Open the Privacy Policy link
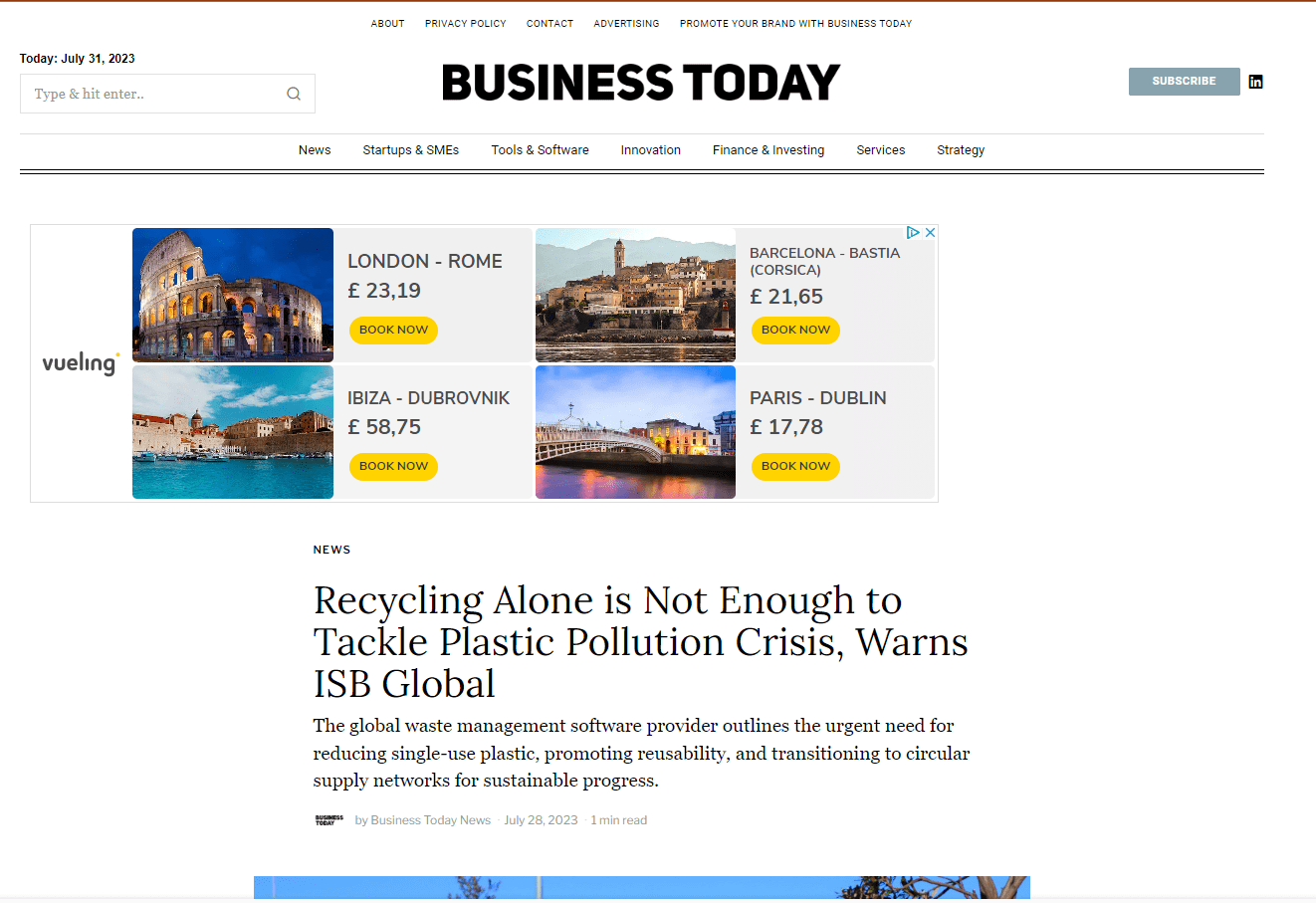The height and width of the screenshot is (903, 1316). click(x=465, y=23)
